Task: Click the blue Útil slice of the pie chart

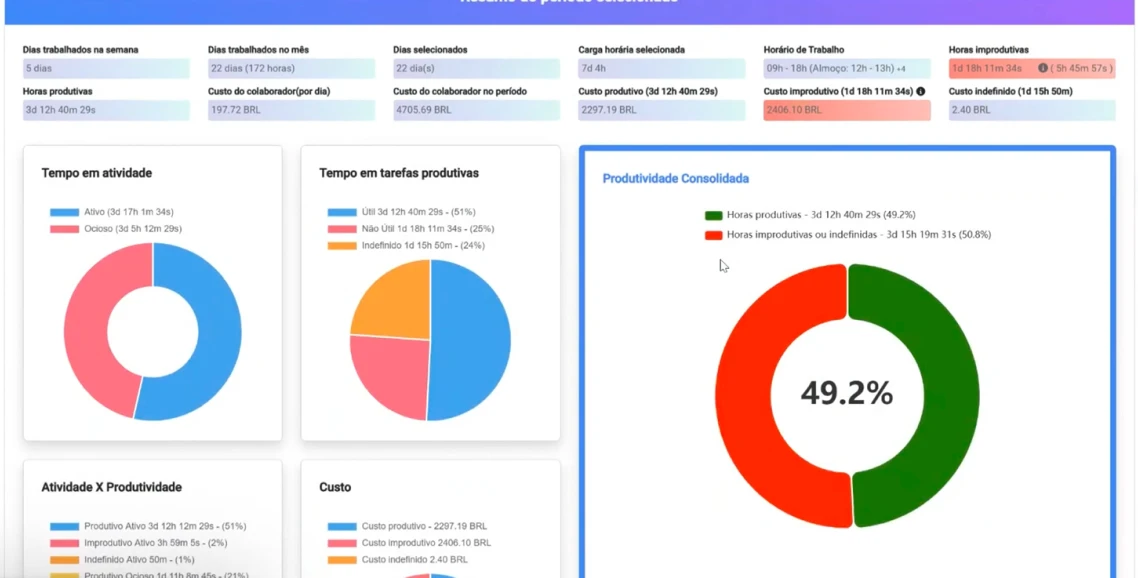Action: tap(472, 340)
